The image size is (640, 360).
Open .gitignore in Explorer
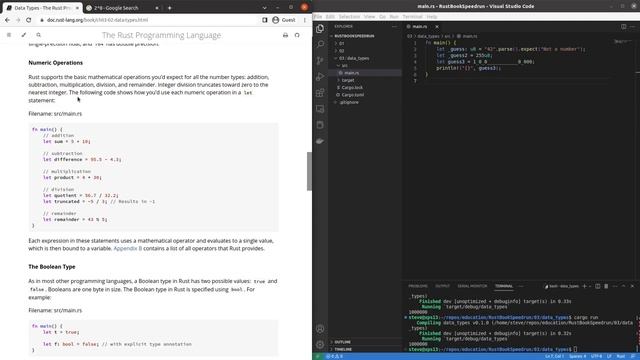click(x=349, y=102)
